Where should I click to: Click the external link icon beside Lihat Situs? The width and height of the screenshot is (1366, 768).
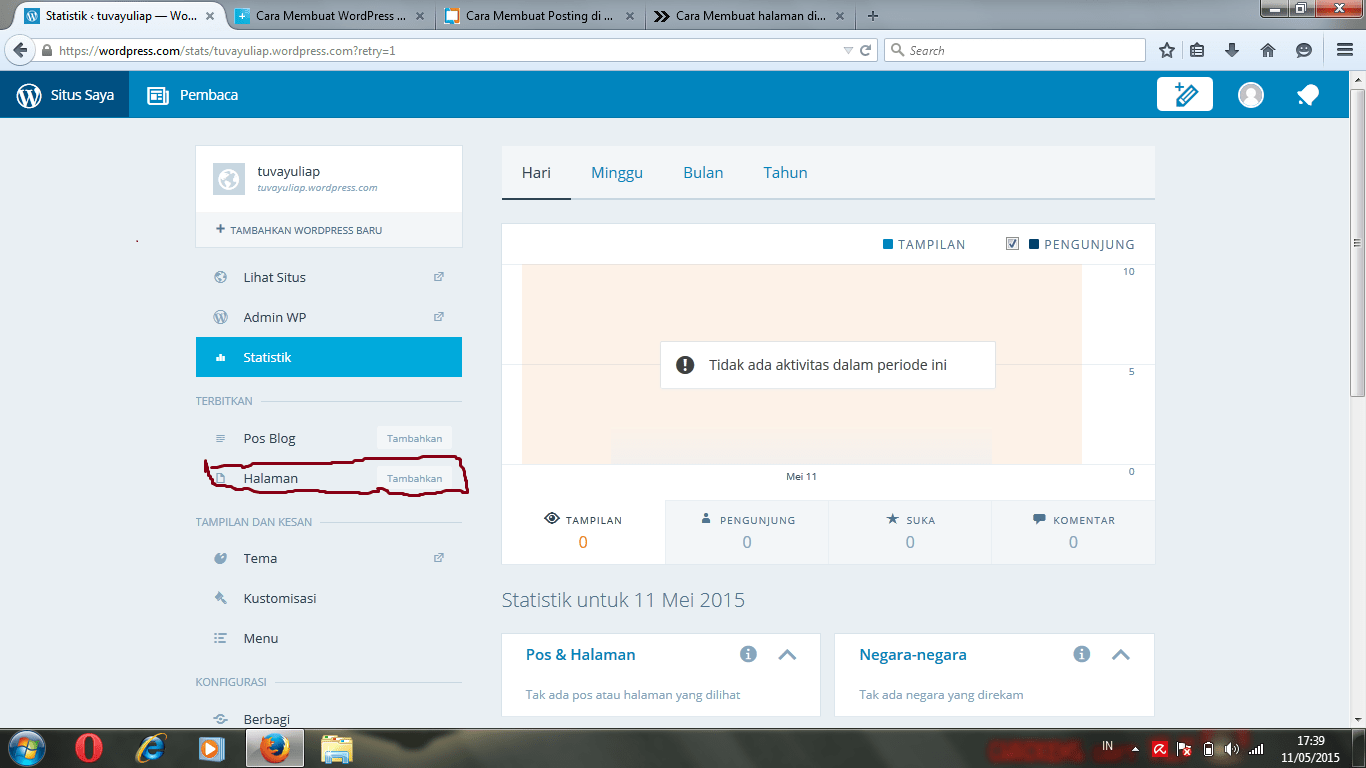[438, 277]
